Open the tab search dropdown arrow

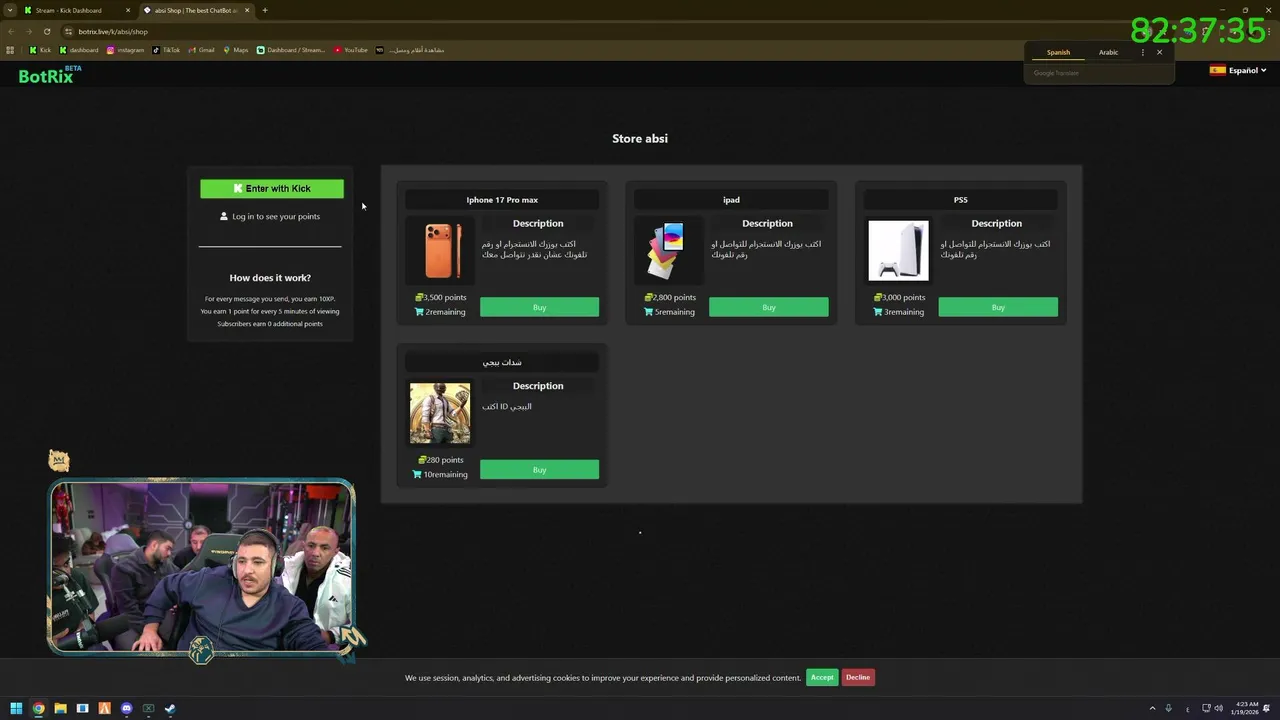(9, 10)
